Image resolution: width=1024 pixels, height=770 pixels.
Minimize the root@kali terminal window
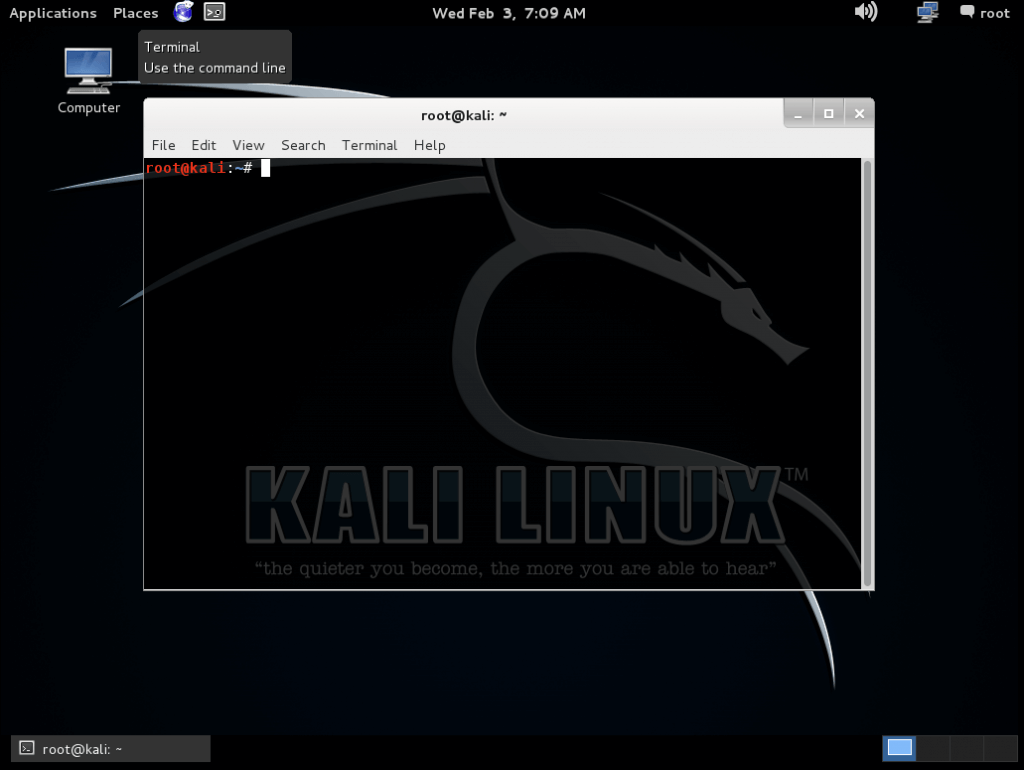(x=798, y=114)
